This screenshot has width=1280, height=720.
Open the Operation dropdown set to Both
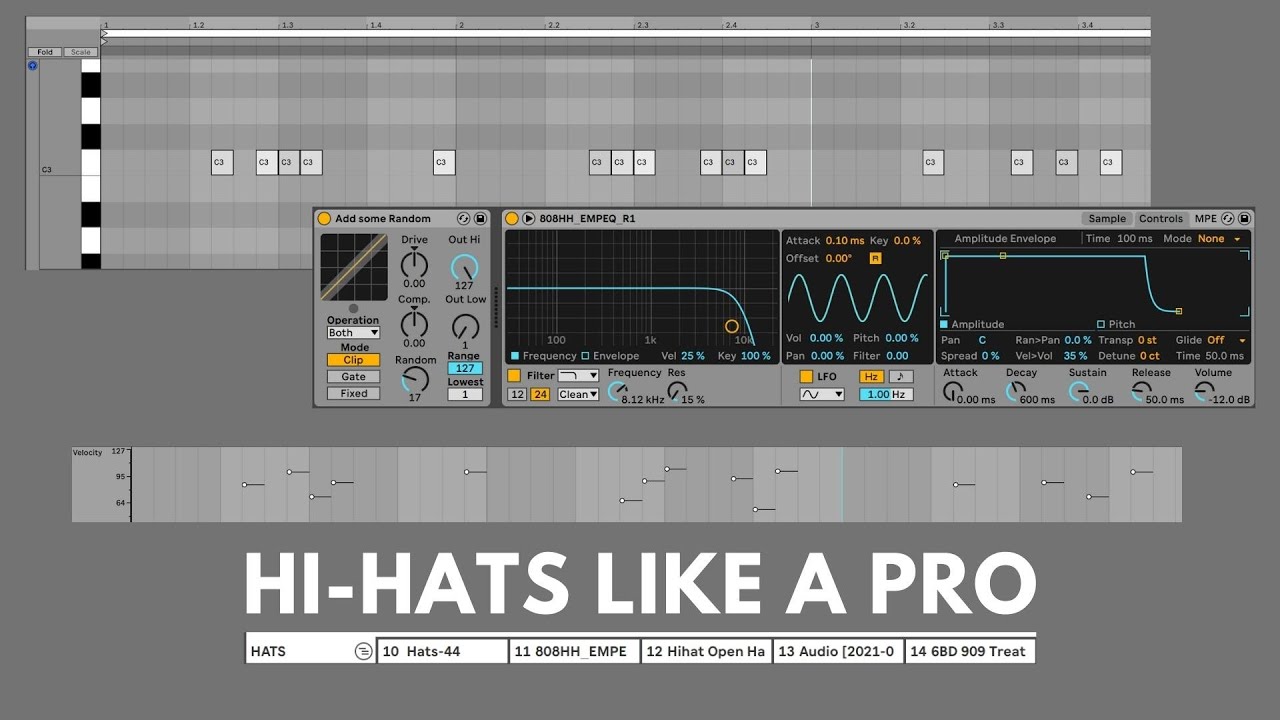point(354,333)
